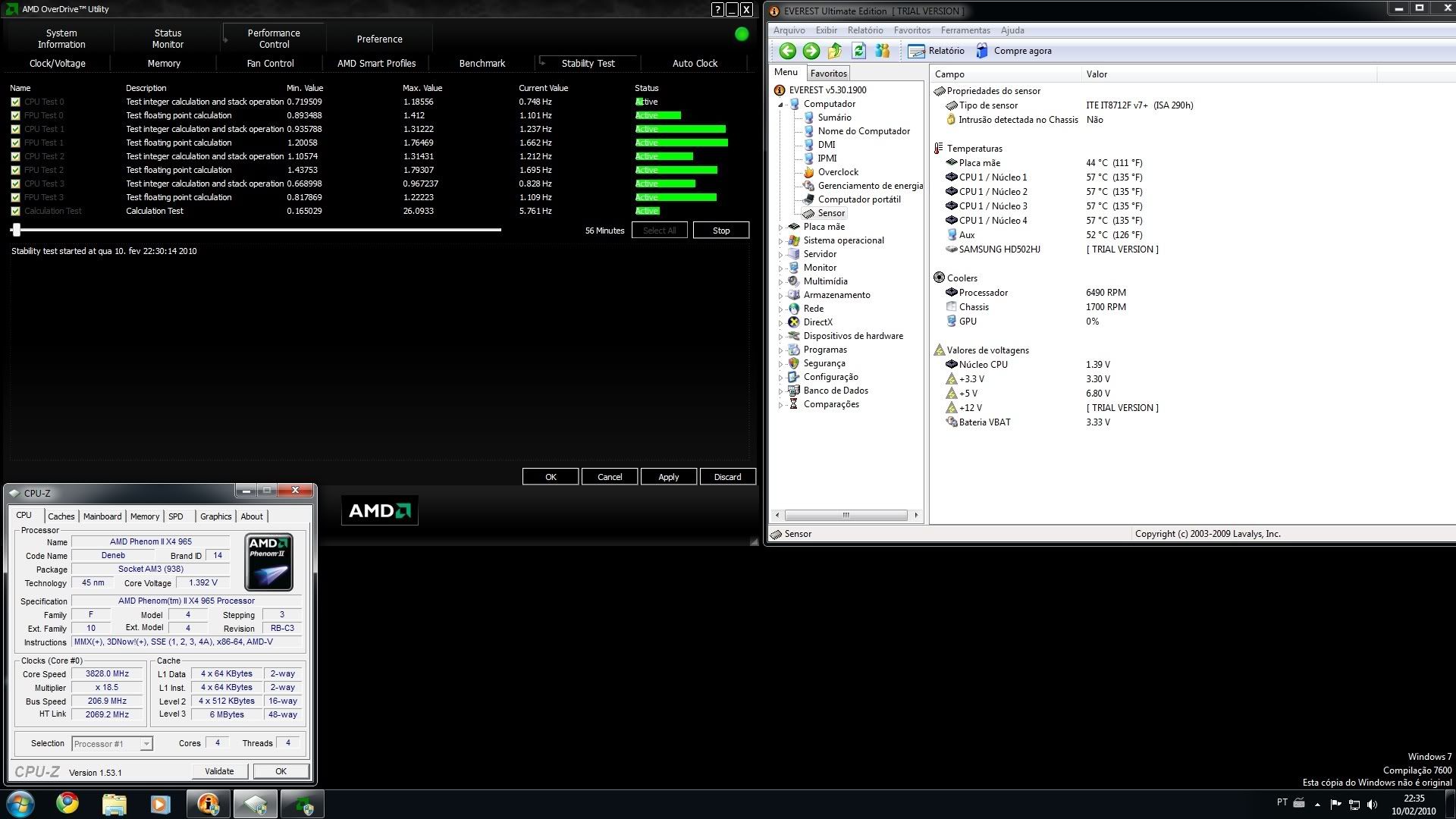The height and width of the screenshot is (819, 1456).
Task: Disable the FPU Test 1 test
Action: click(14, 143)
